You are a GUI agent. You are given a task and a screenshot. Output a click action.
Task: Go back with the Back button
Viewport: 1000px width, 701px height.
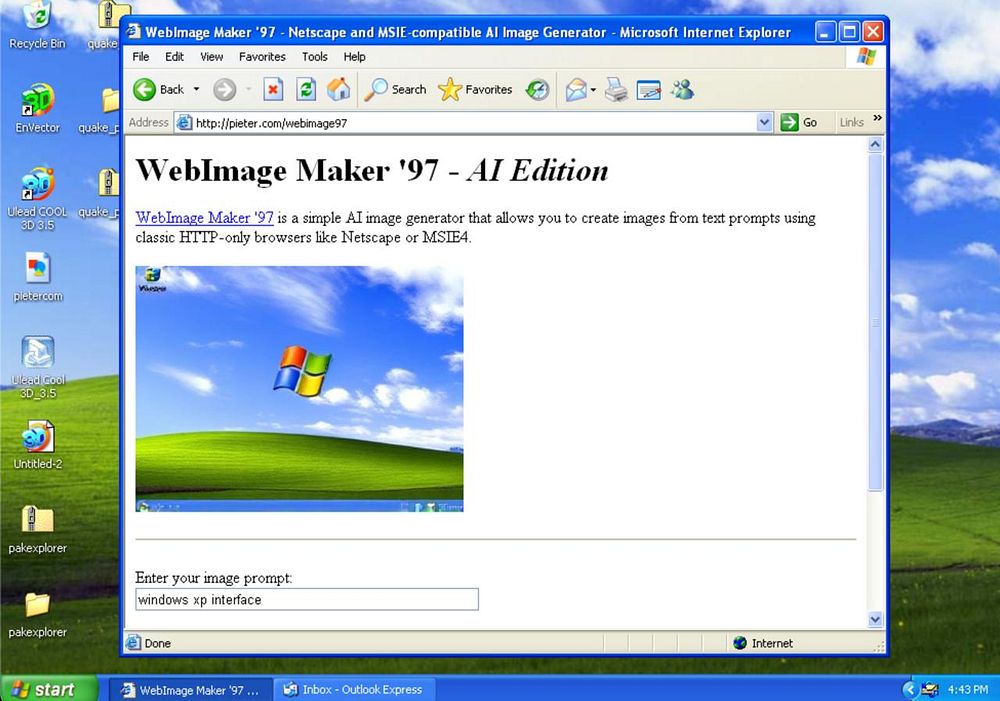pyautogui.click(x=158, y=89)
